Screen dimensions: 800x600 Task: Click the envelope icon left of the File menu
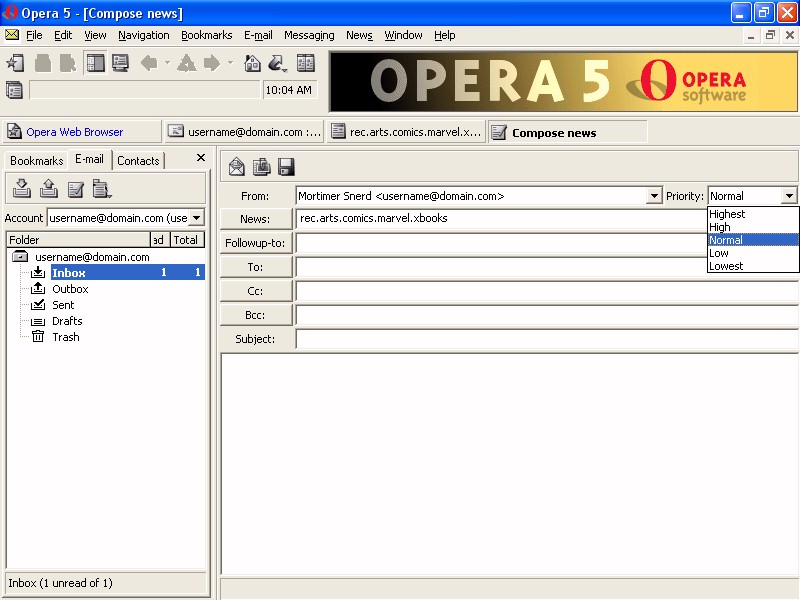(x=12, y=35)
